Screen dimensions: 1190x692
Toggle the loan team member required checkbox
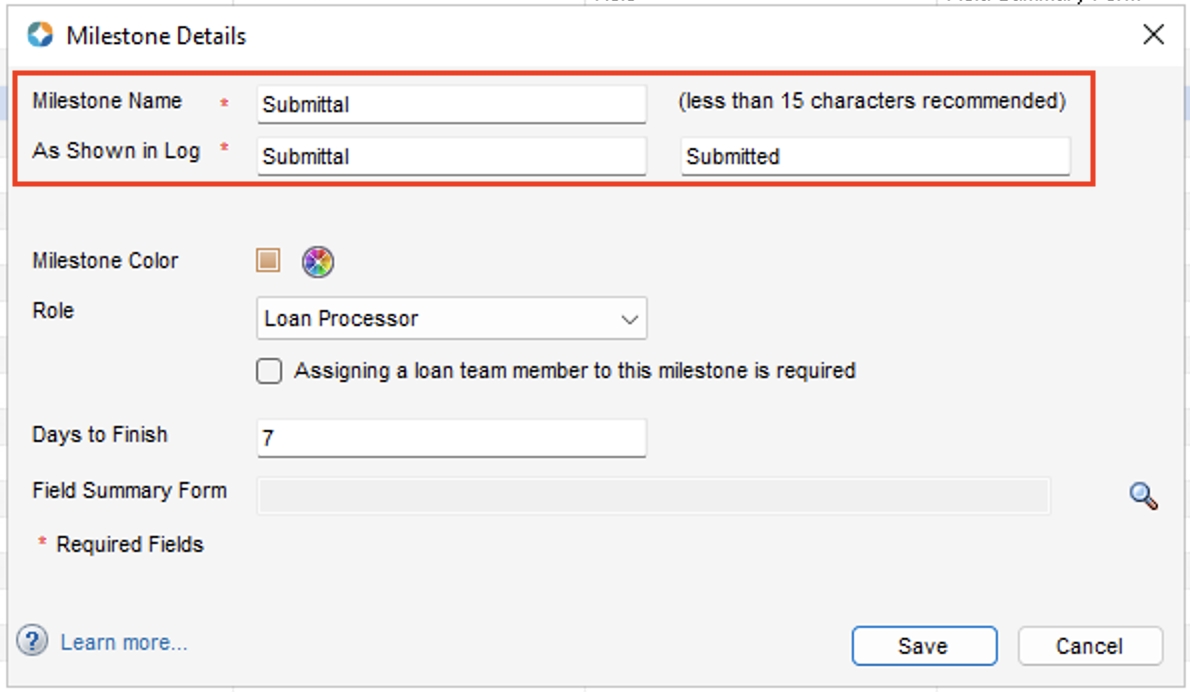pos(269,371)
